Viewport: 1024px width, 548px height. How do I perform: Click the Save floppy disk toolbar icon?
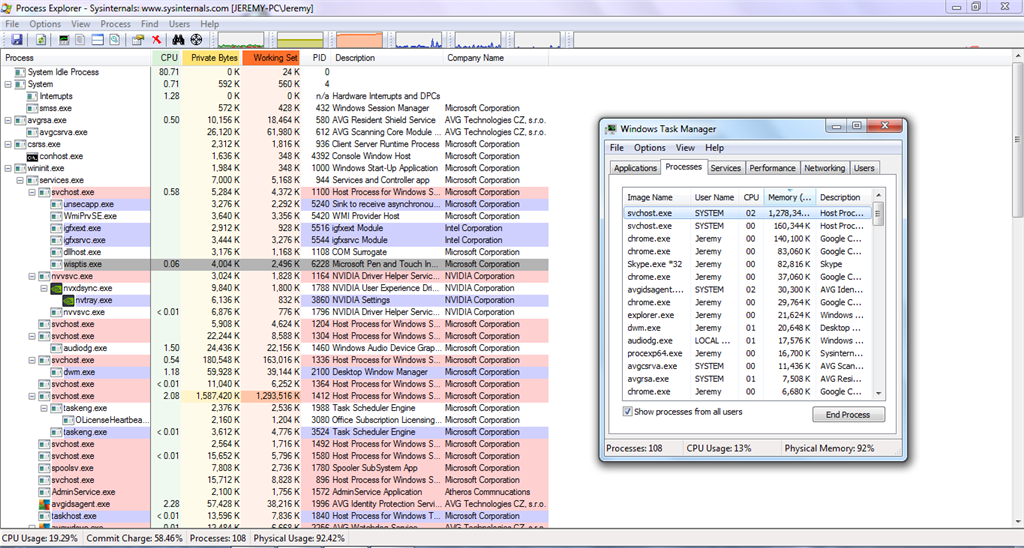(x=17, y=40)
